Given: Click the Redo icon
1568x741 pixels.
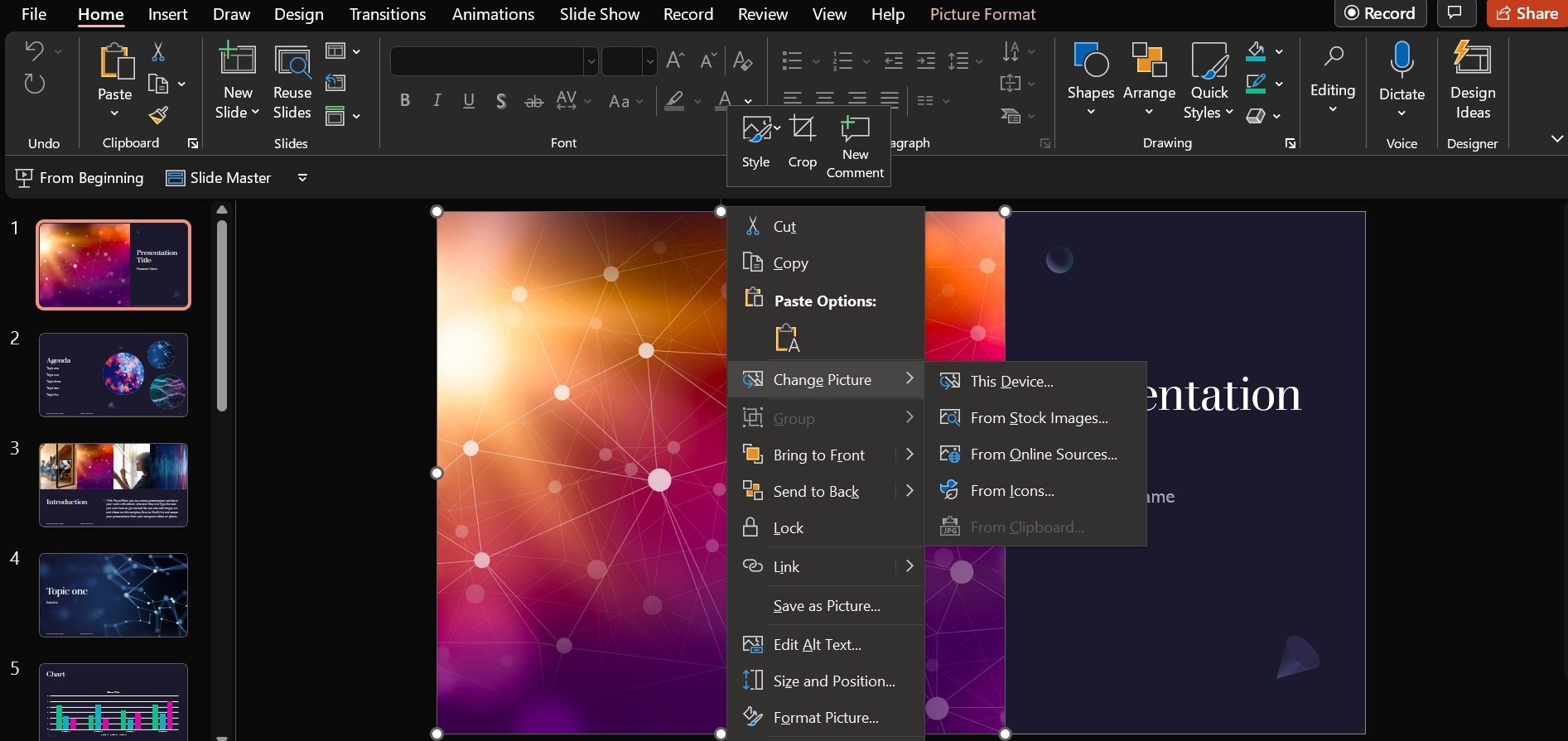Looking at the screenshot, I should click(34, 84).
